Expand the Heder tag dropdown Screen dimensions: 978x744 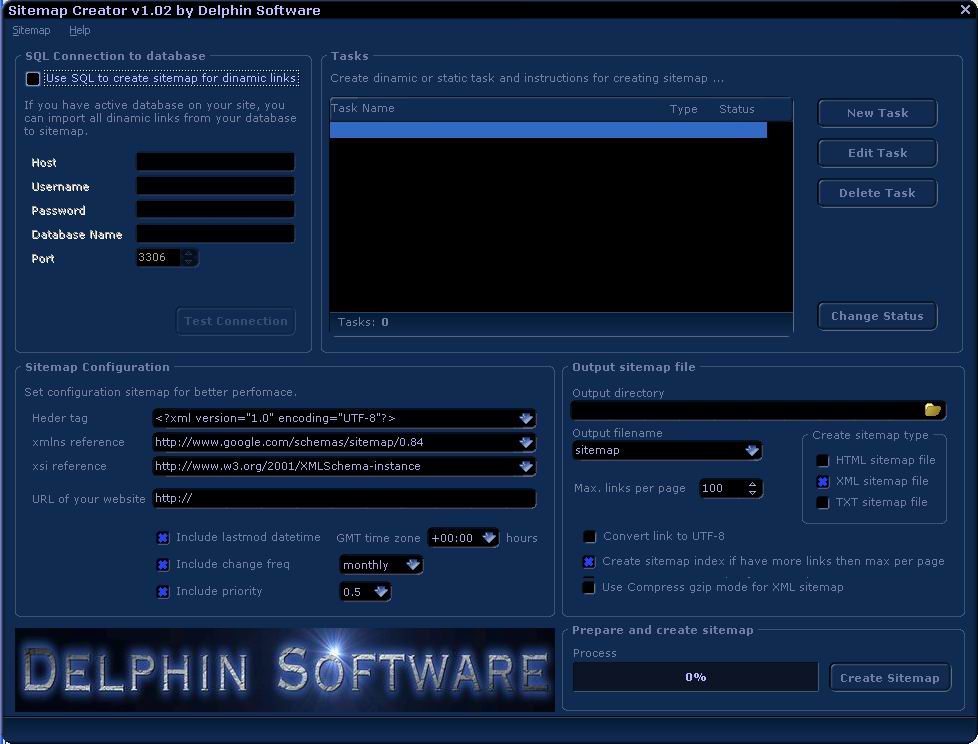(x=526, y=418)
